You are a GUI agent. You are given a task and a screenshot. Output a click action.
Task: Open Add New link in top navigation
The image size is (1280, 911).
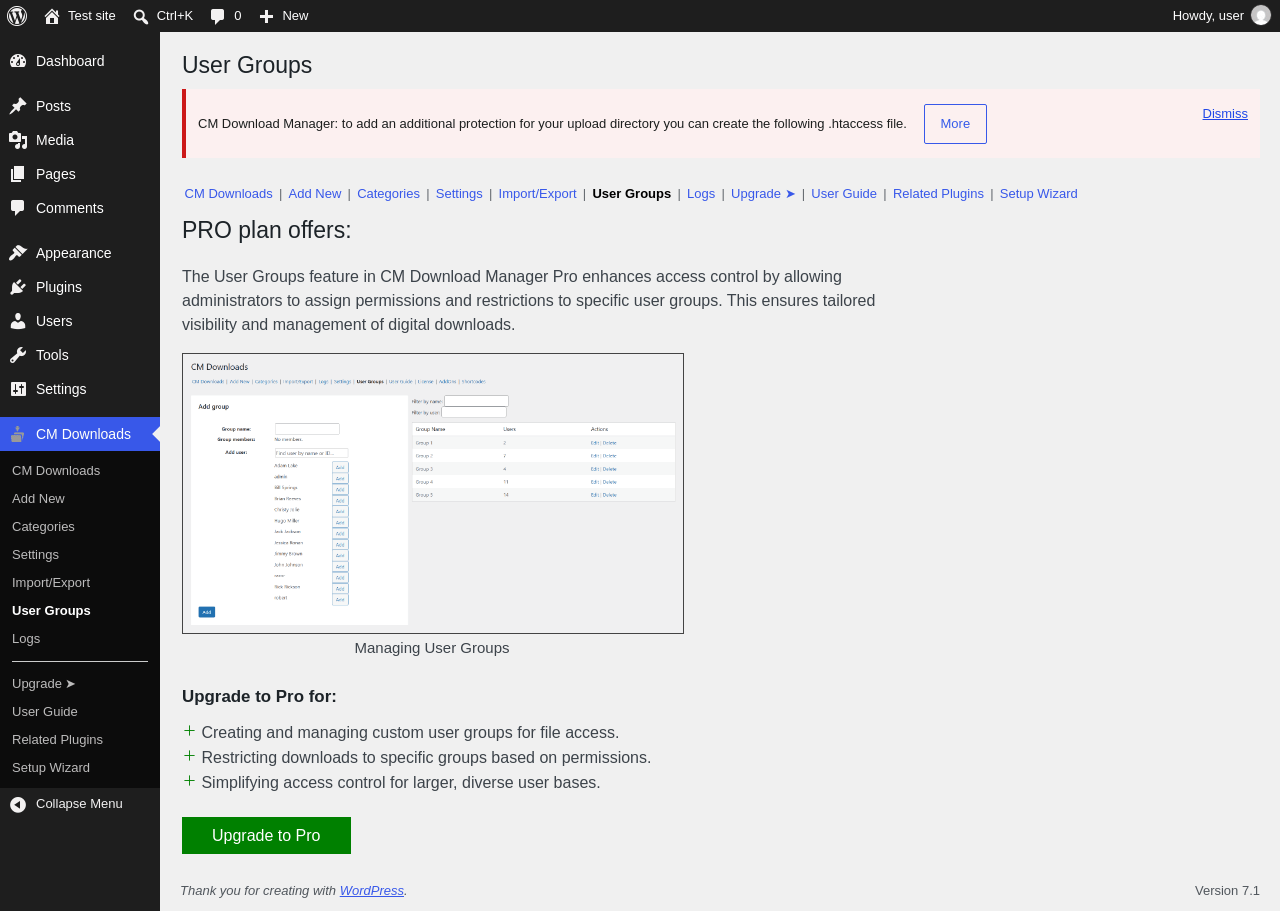click(x=315, y=194)
